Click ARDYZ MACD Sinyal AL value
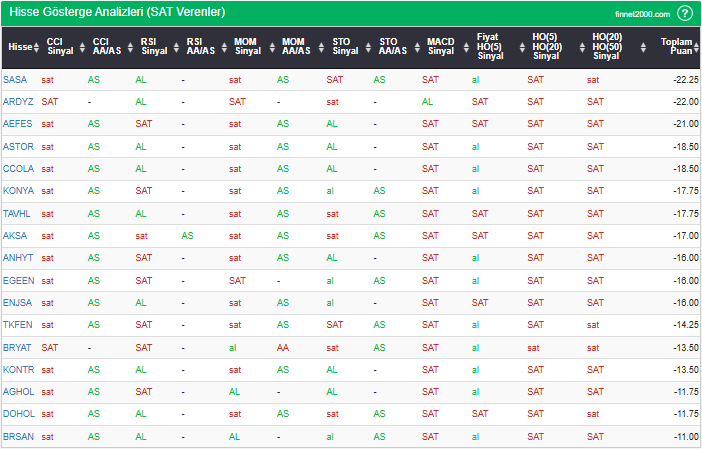The height and width of the screenshot is (449, 702). tap(428, 102)
